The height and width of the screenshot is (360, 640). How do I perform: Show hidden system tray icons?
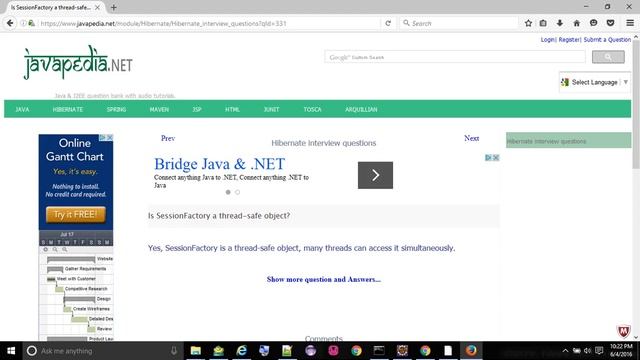565,351
